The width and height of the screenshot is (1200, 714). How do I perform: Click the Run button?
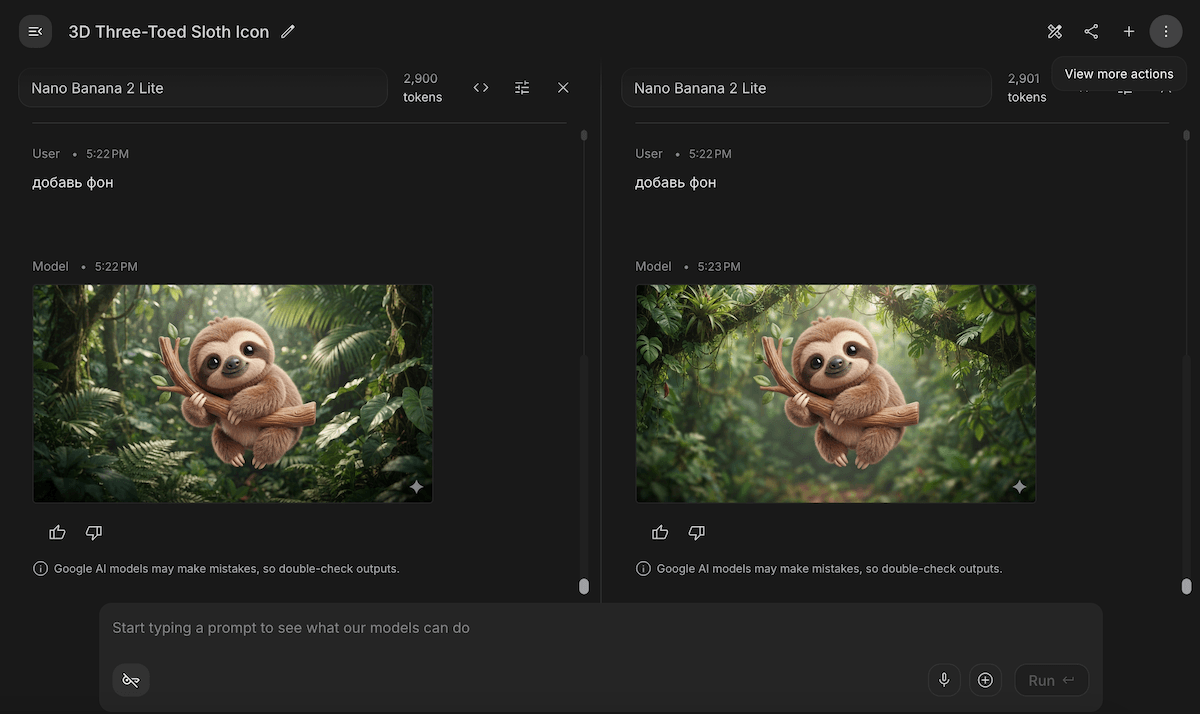click(x=1051, y=680)
